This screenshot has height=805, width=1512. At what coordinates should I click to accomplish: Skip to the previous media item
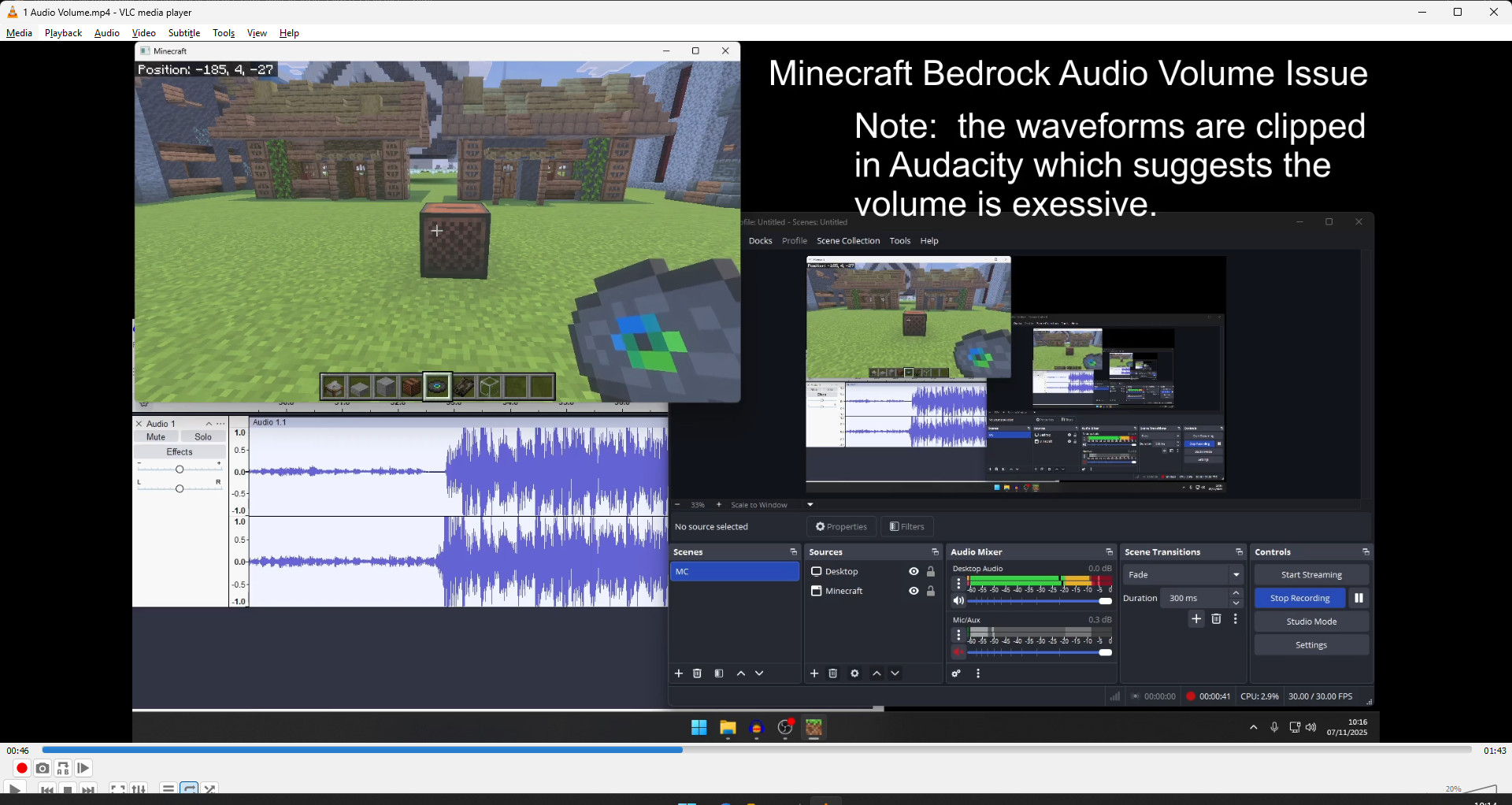(x=47, y=789)
